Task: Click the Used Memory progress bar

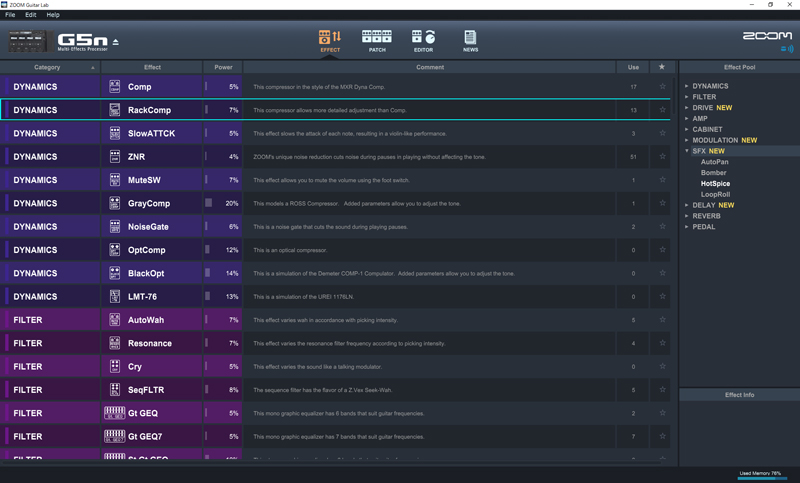Action: 762,478
